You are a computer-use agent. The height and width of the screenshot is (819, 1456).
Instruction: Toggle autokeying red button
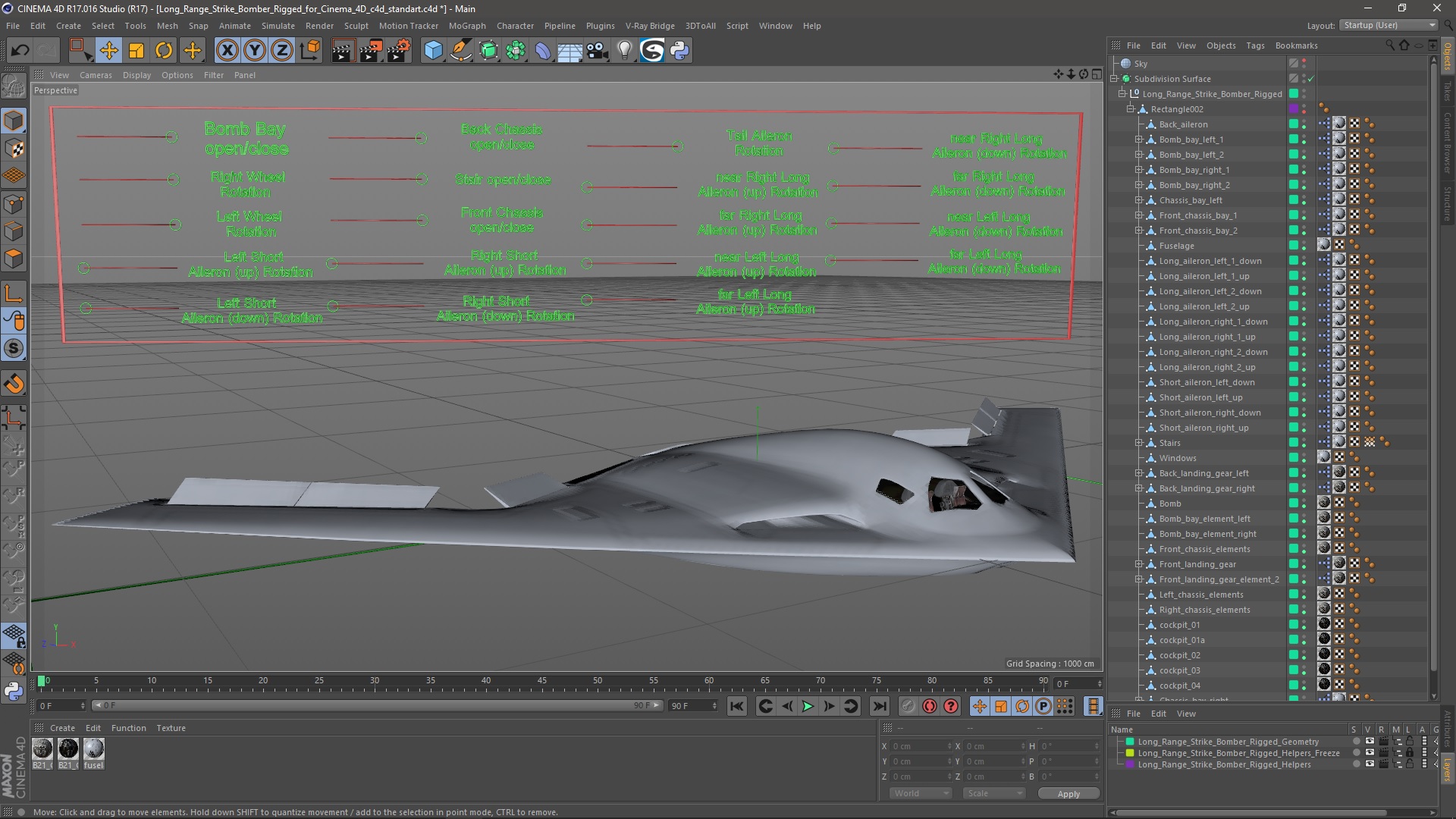930,706
